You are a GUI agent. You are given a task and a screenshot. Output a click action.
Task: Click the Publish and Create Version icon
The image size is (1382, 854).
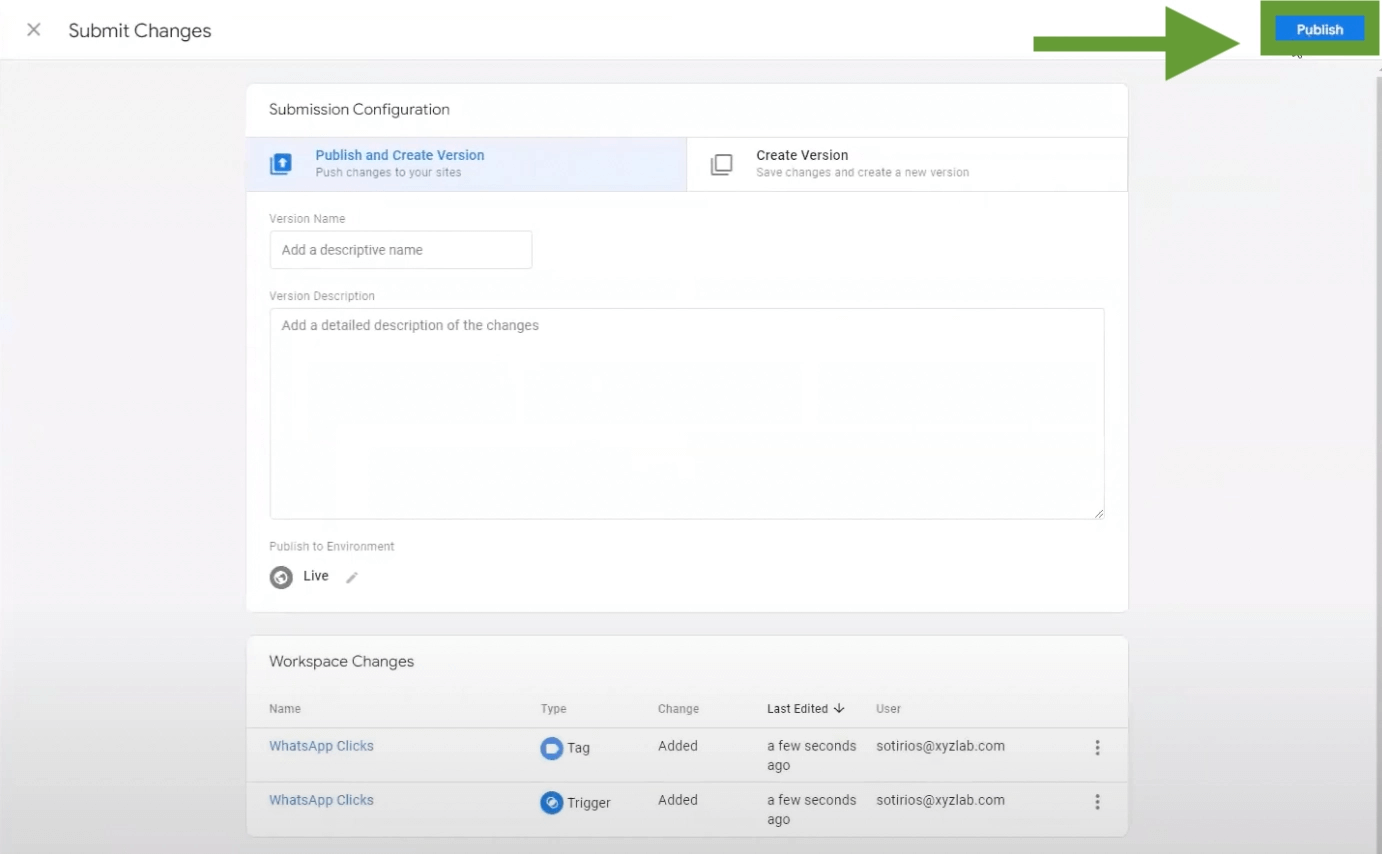coord(281,164)
